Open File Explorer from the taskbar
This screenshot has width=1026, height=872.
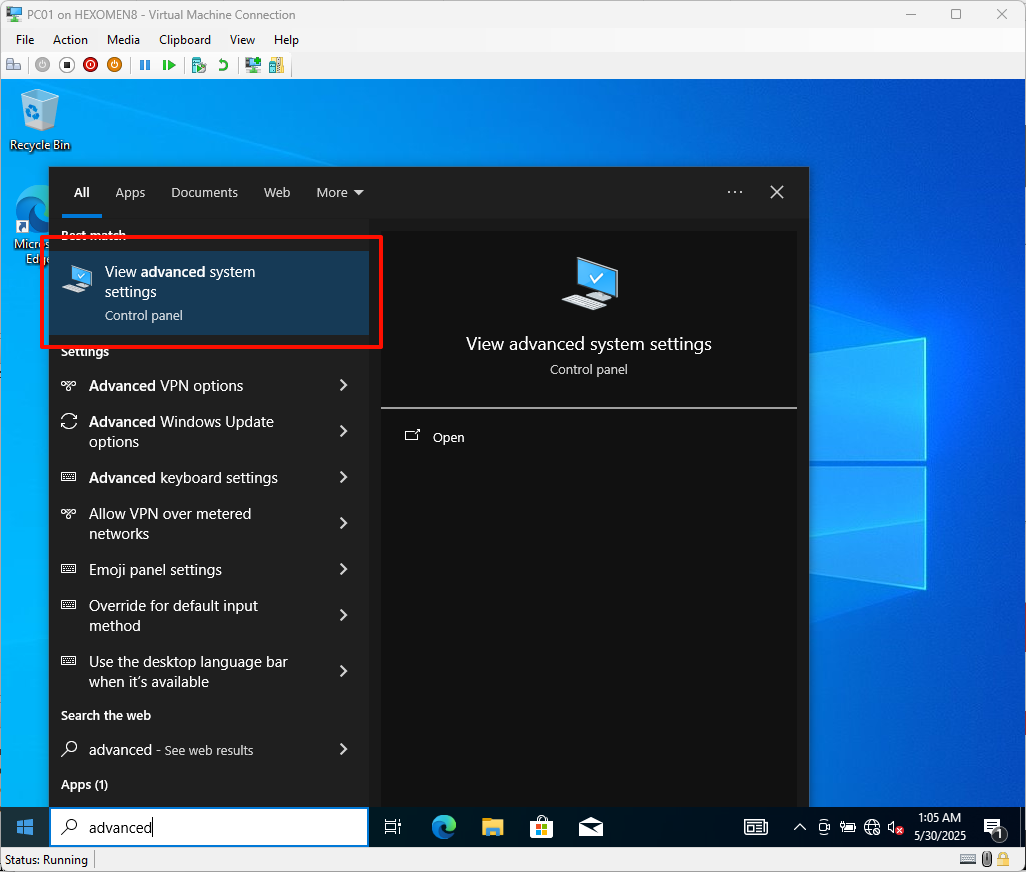(493, 827)
